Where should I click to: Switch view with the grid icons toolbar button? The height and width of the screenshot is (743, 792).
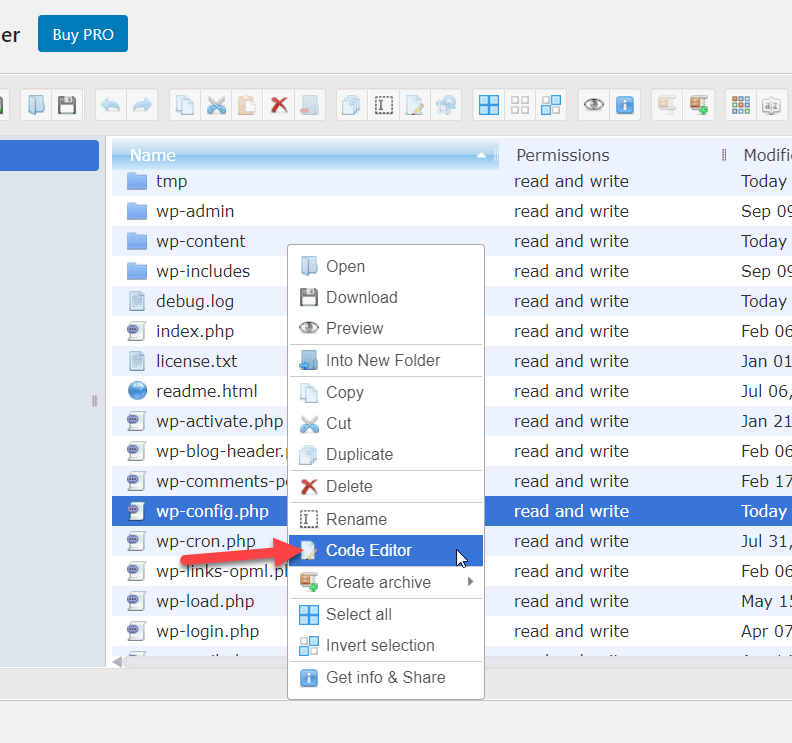click(x=741, y=105)
